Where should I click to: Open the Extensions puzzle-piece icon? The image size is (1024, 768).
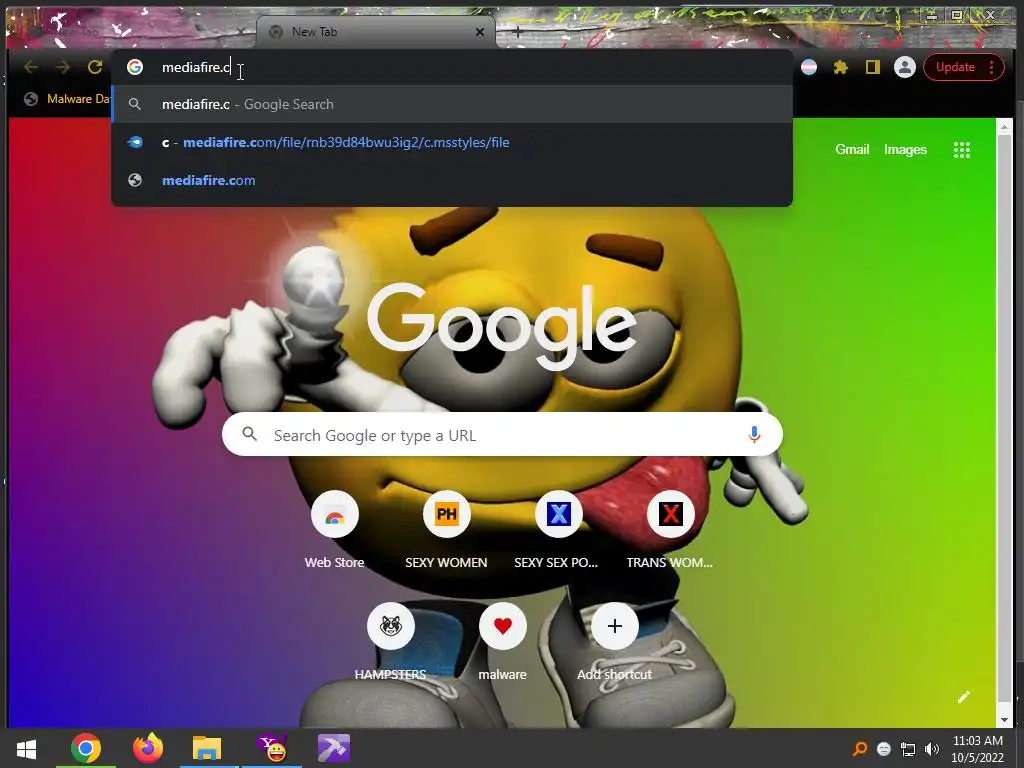[x=840, y=67]
